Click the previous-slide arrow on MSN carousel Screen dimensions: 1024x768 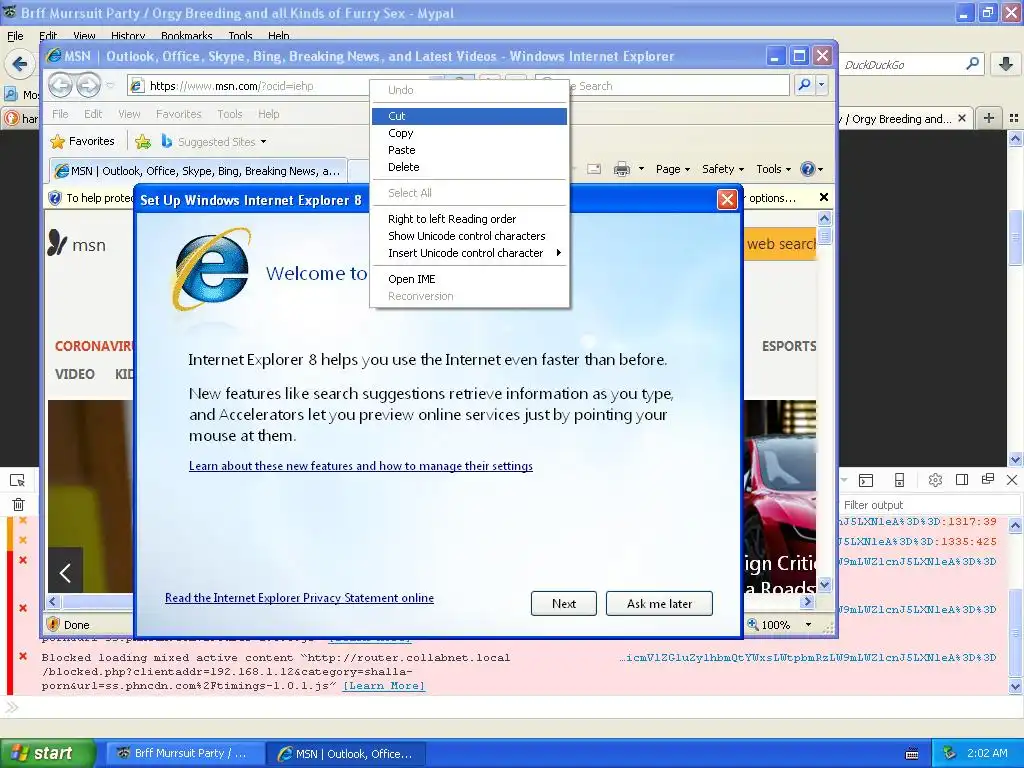click(65, 573)
